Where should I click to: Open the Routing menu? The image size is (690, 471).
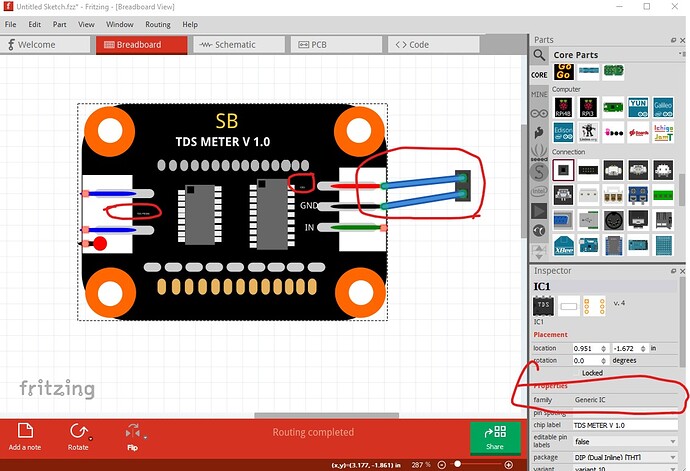click(x=158, y=25)
